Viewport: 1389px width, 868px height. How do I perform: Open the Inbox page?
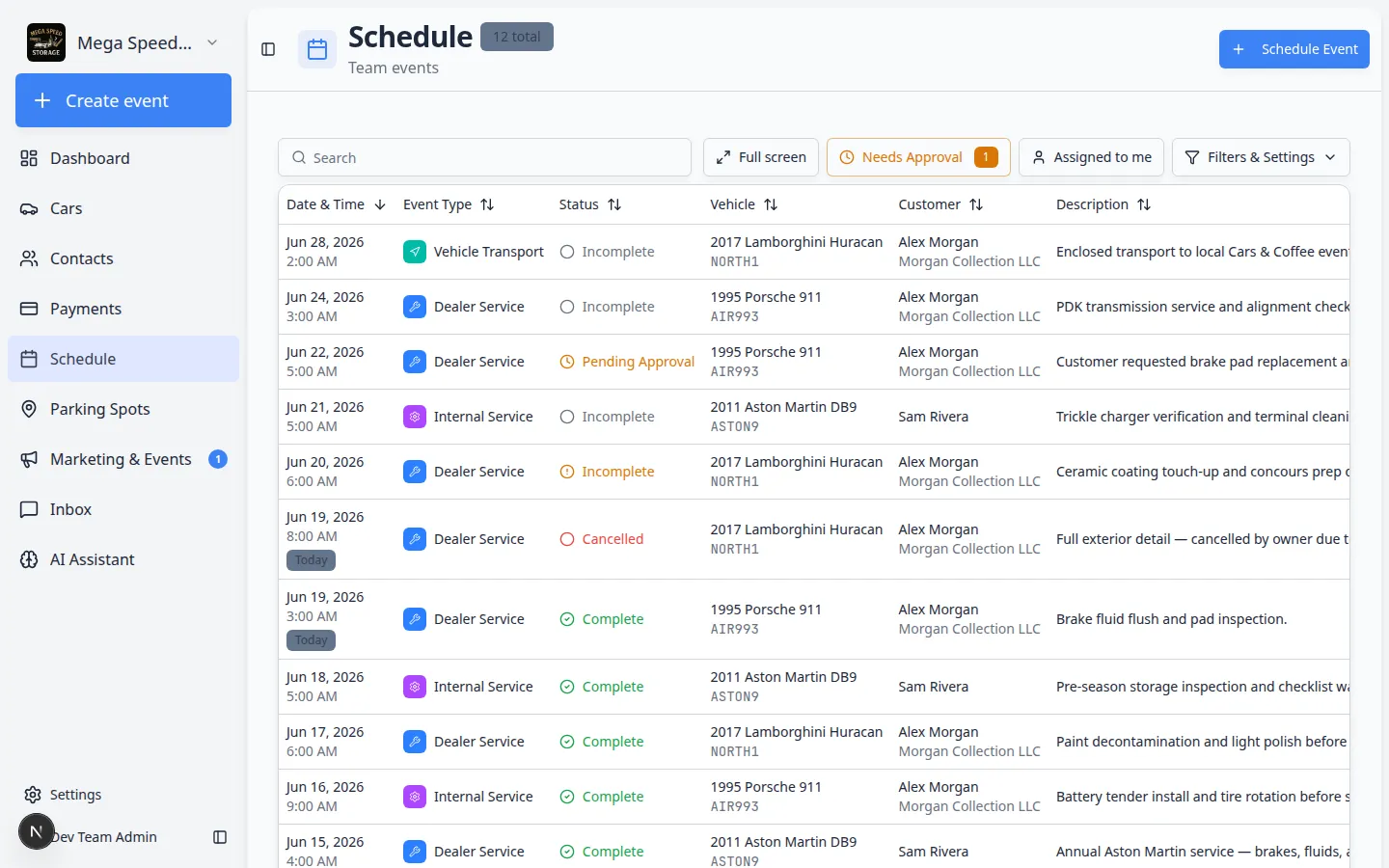[x=123, y=509]
